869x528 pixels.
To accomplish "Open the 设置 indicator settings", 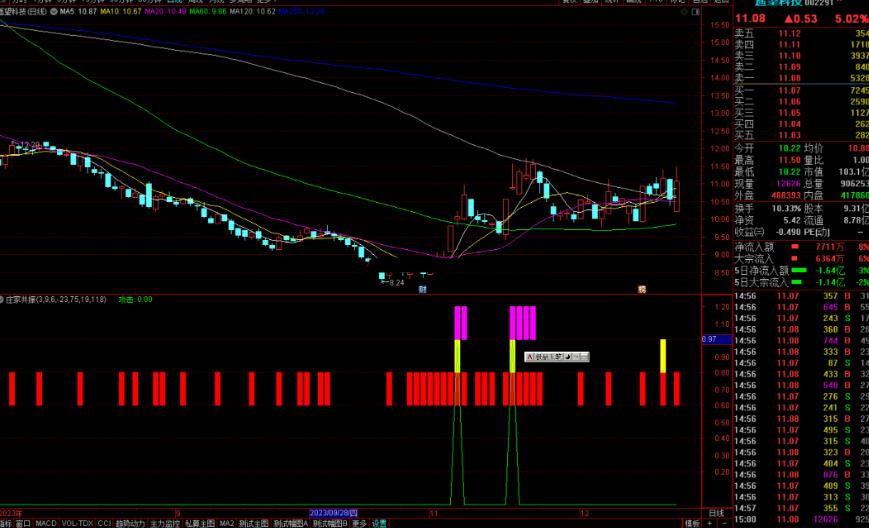I will 379,524.
